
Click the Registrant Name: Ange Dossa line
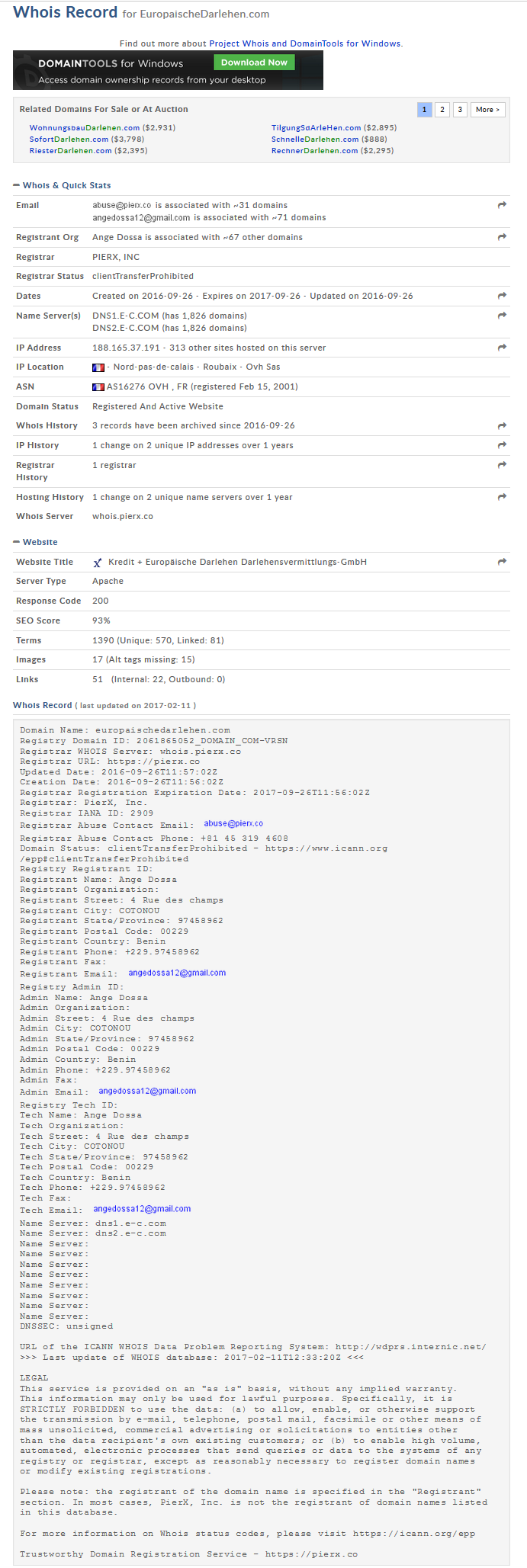pyautogui.click(x=98, y=880)
